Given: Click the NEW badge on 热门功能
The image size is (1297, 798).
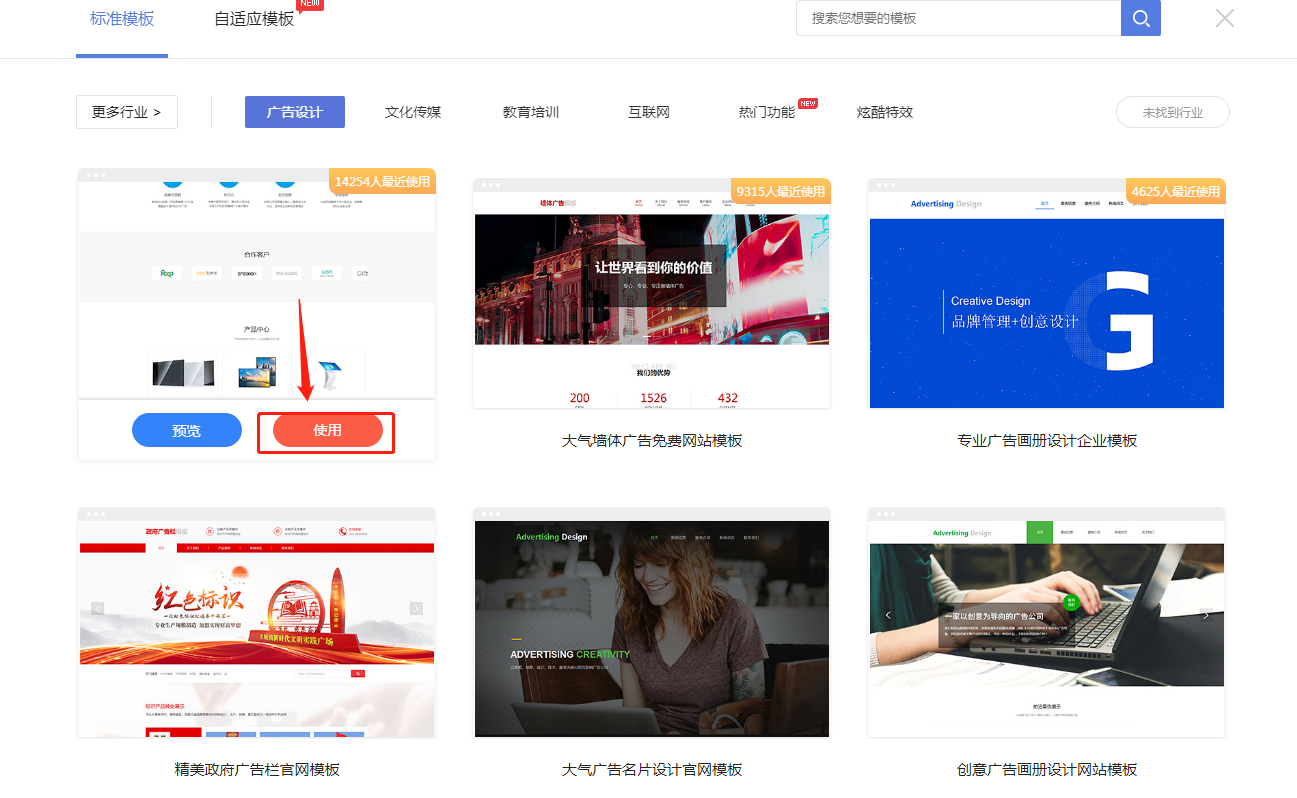Looking at the screenshot, I should pyautogui.click(x=807, y=102).
